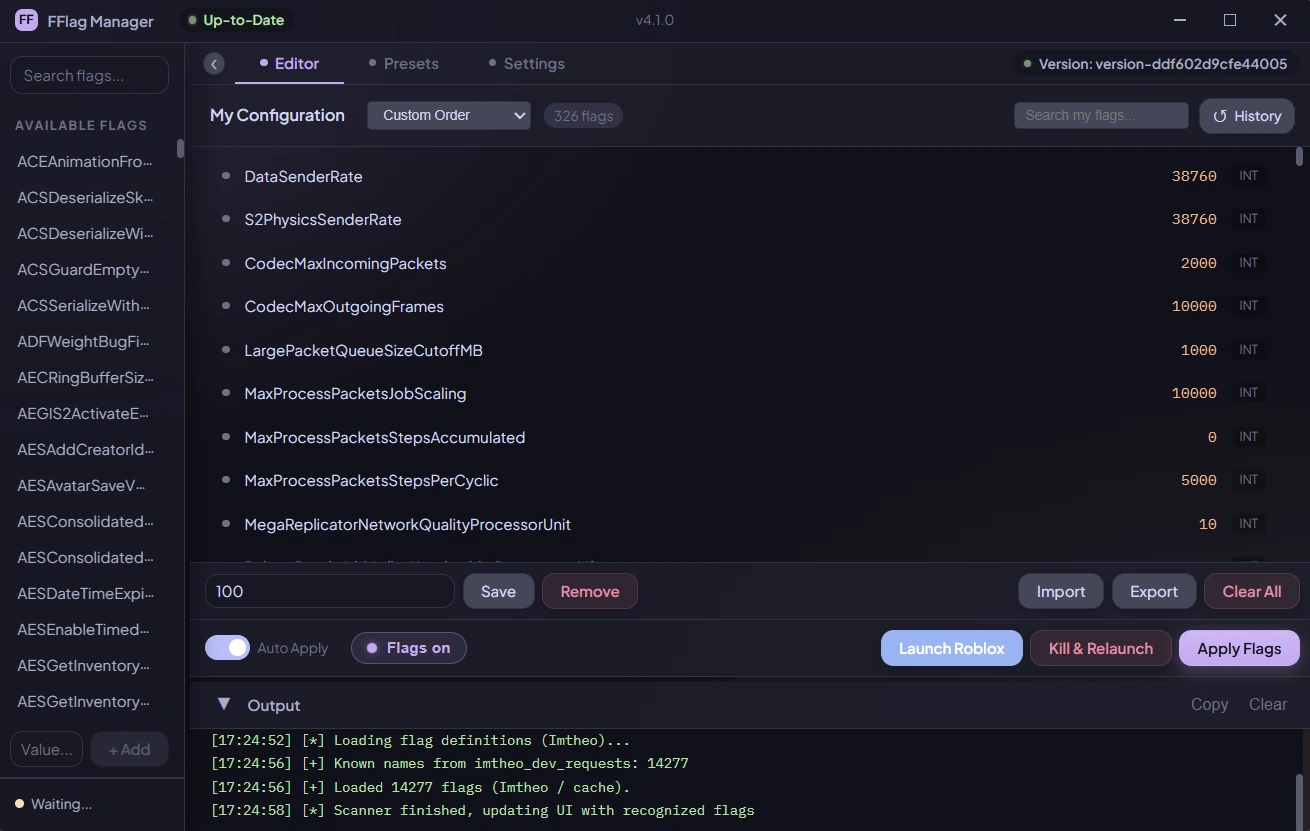Click the + Add button in sidebar
The height and width of the screenshot is (831, 1310).
coord(129,749)
